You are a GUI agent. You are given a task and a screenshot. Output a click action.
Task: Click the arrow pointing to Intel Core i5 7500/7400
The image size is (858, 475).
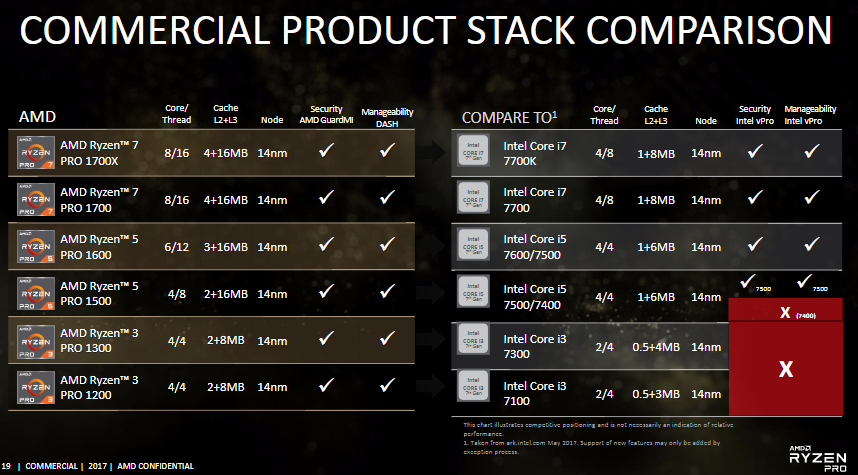point(438,292)
